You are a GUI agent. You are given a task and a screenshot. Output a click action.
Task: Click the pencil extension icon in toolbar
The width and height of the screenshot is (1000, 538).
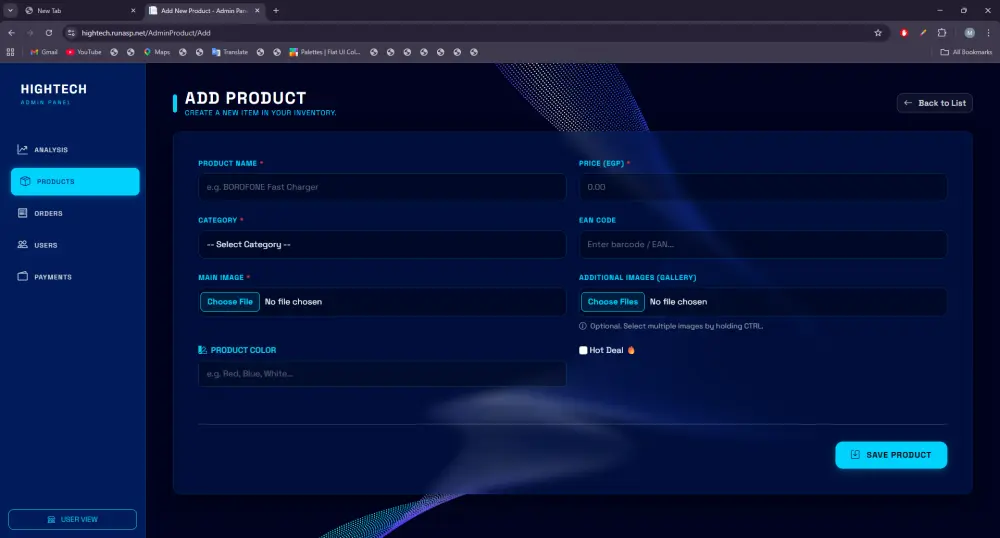(923, 33)
